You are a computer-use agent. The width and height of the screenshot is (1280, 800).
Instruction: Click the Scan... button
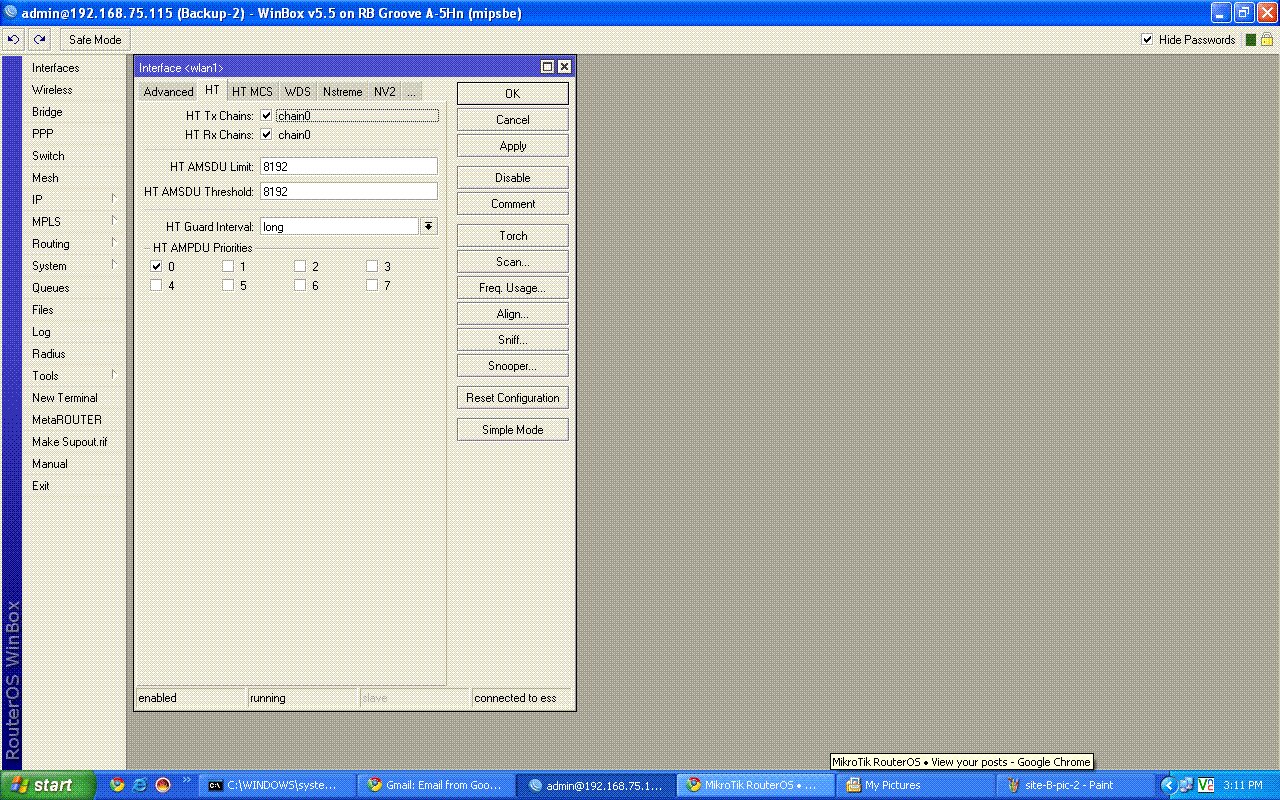tap(513, 262)
